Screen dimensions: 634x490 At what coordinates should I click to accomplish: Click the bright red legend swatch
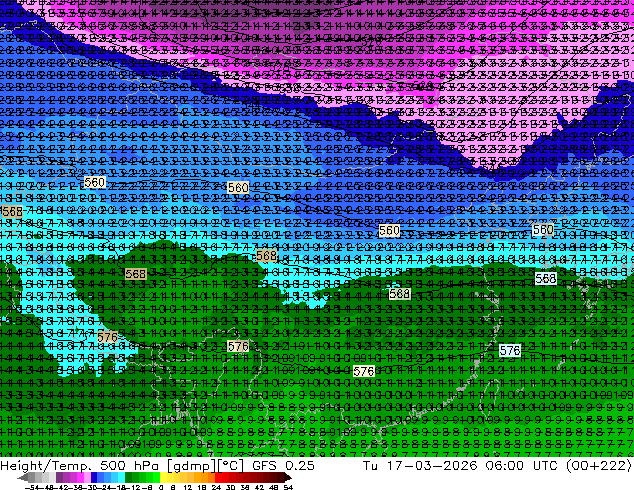(x=218, y=478)
